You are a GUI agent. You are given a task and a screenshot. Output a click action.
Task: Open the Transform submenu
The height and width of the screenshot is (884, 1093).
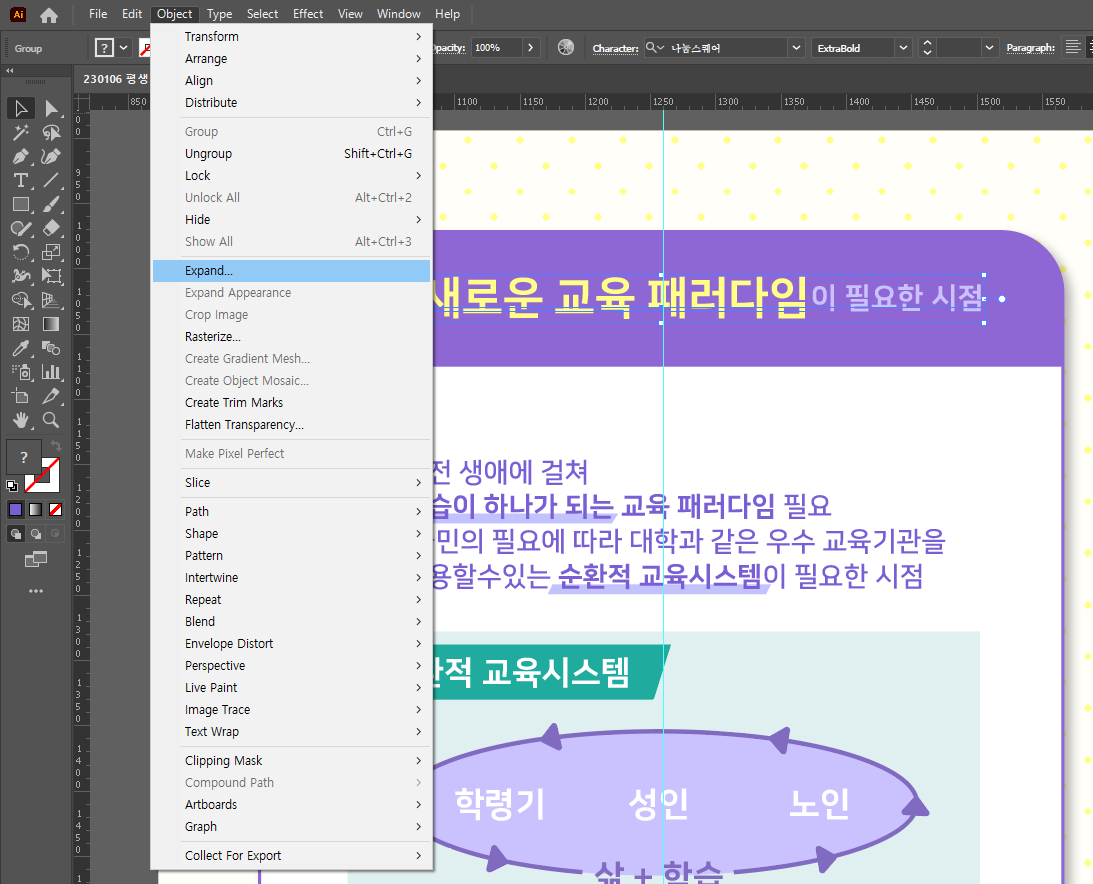coord(291,36)
